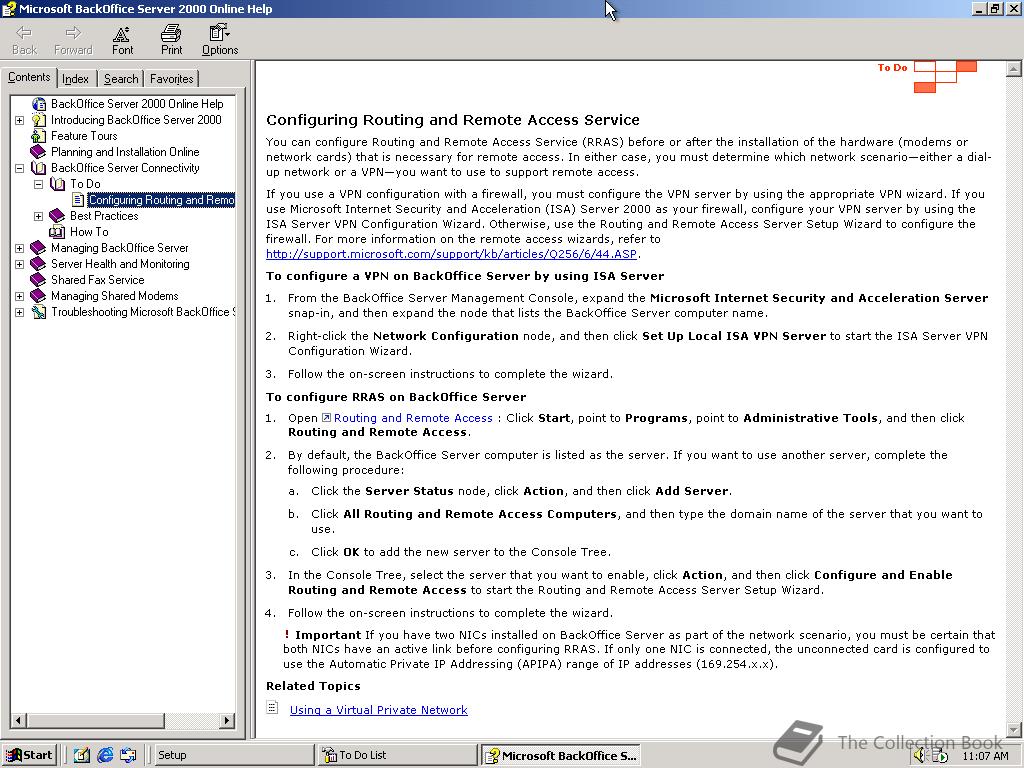Click the 11:07 AM clock in tray
The height and width of the screenshot is (768, 1024).
(x=985, y=756)
